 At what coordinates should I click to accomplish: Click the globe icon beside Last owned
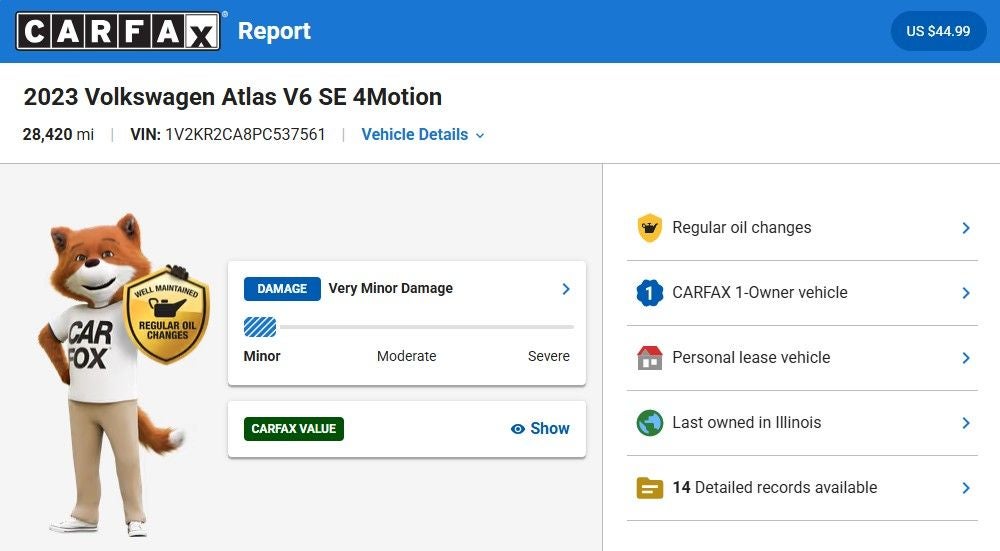(x=650, y=423)
